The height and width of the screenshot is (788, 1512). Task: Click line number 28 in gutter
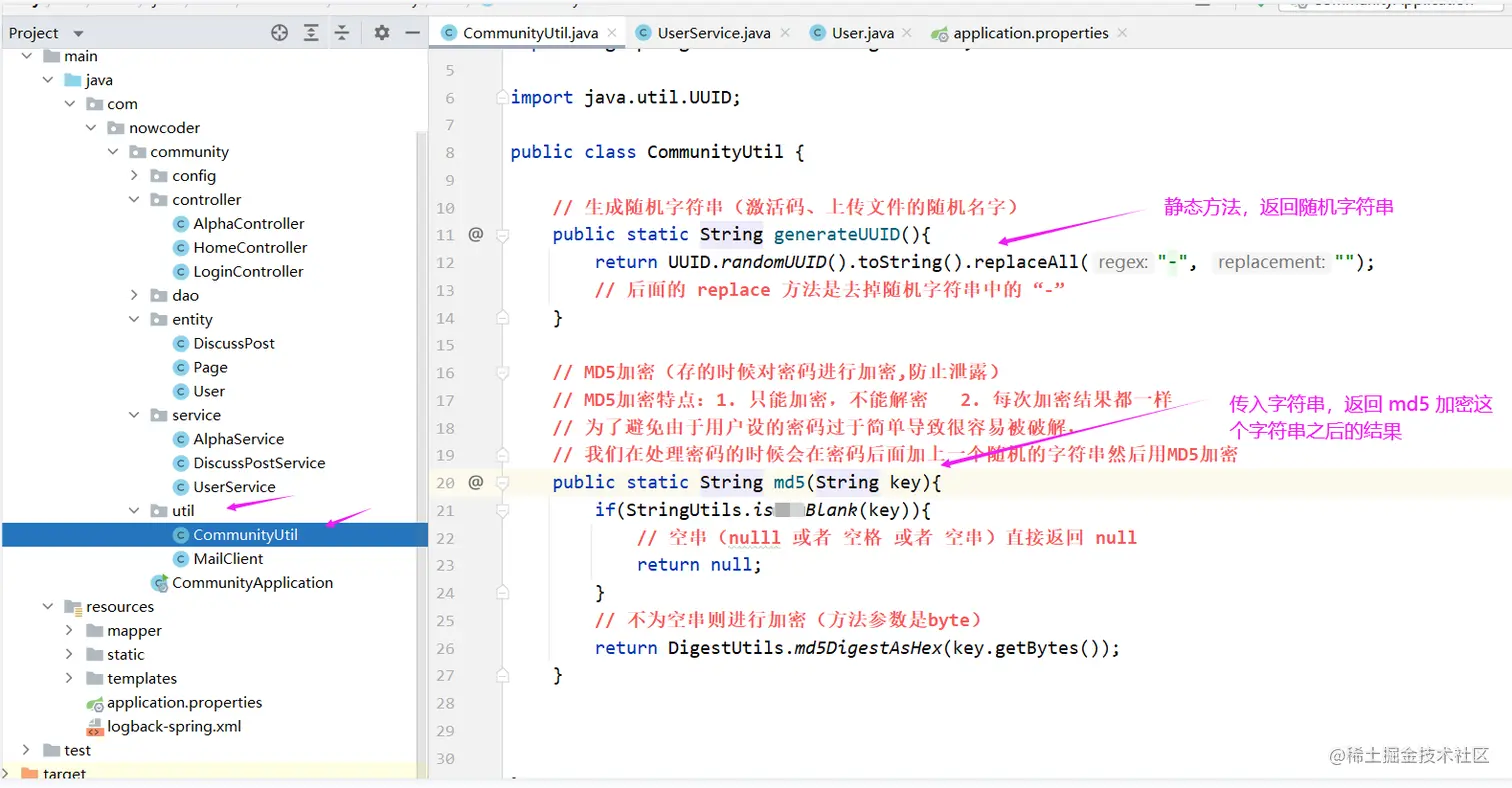click(445, 704)
